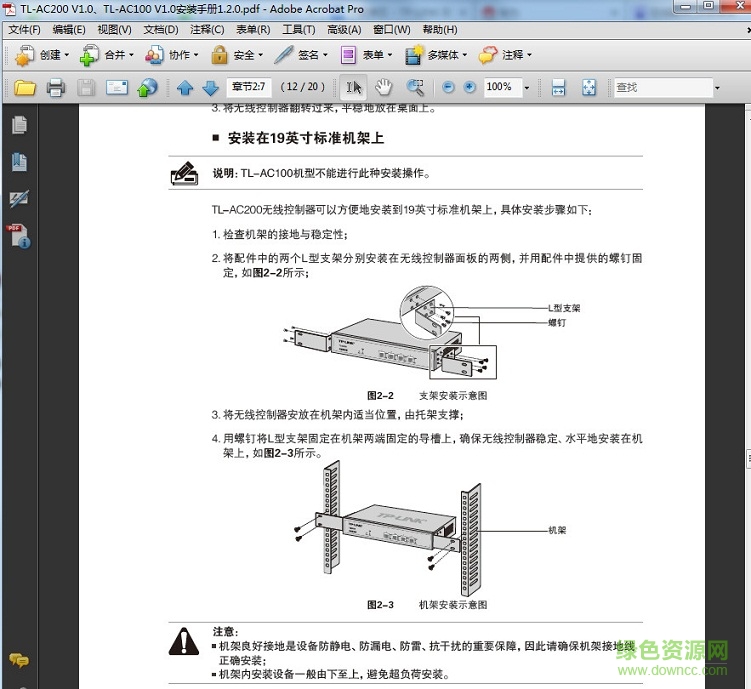Open the 编辑(E) menu
The image size is (751, 689).
click(69, 30)
